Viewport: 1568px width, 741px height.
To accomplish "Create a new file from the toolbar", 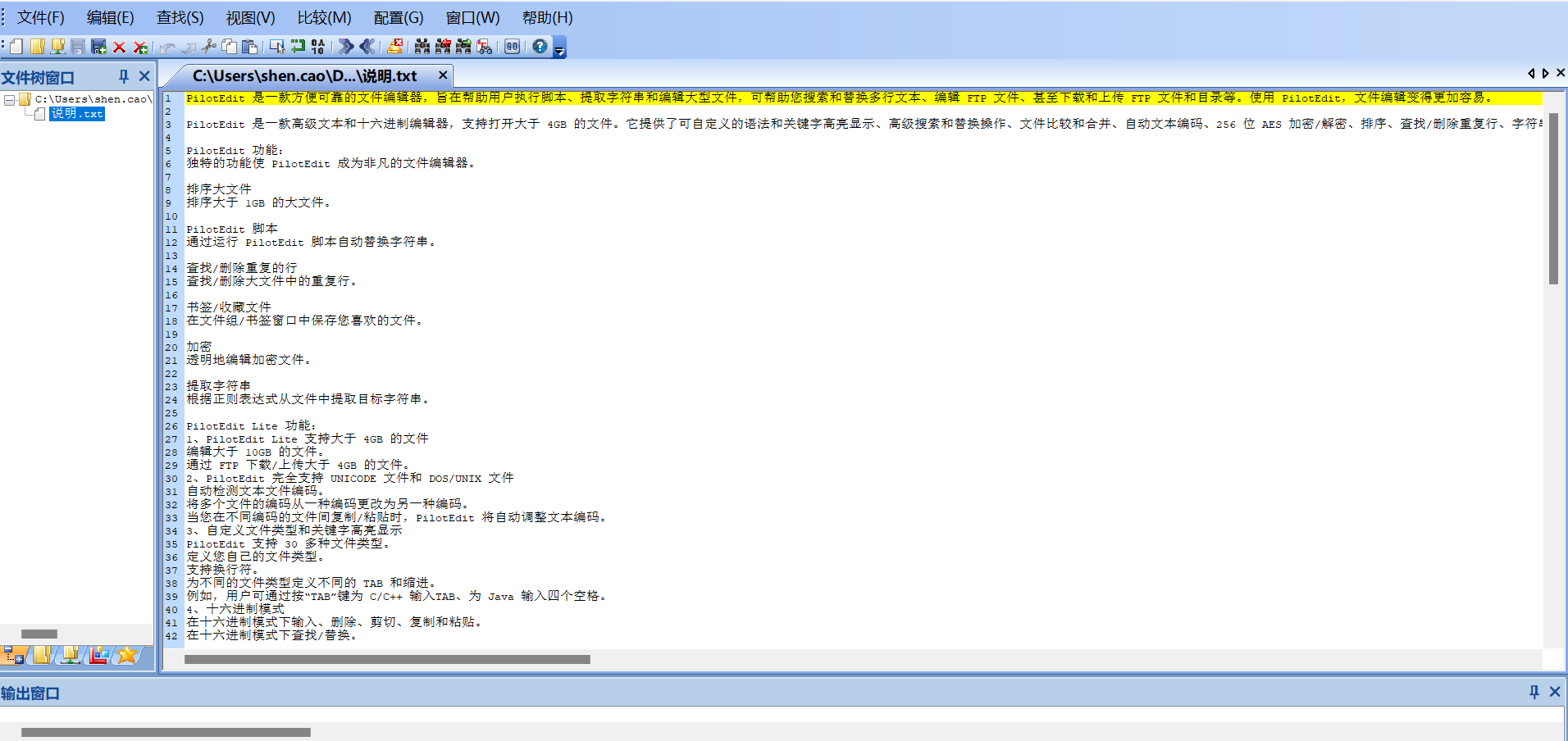I will pyautogui.click(x=16, y=47).
